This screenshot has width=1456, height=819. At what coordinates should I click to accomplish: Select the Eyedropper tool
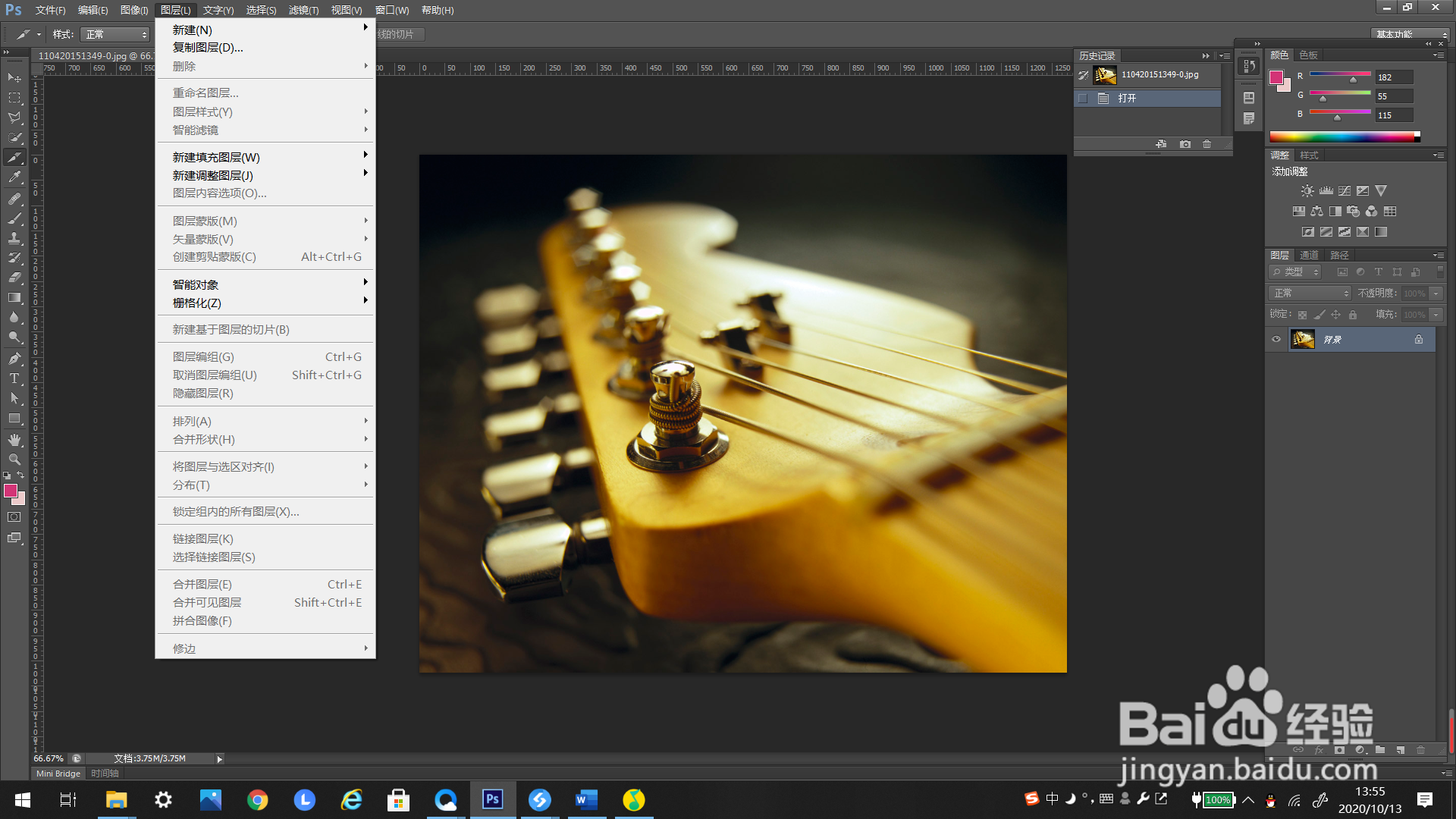(x=14, y=177)
